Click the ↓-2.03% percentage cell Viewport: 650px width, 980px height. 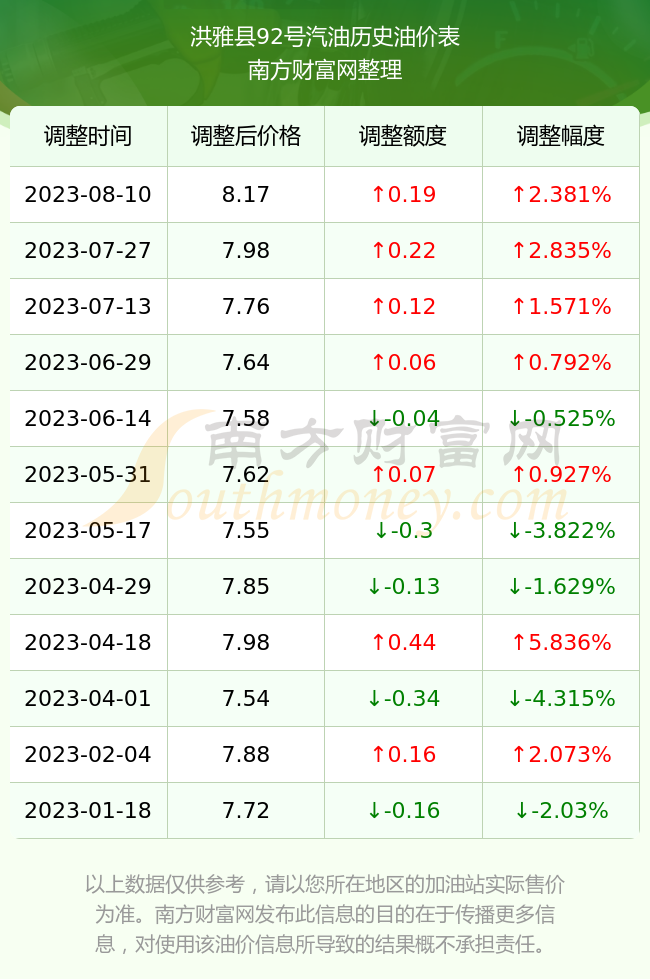[561, 811]
